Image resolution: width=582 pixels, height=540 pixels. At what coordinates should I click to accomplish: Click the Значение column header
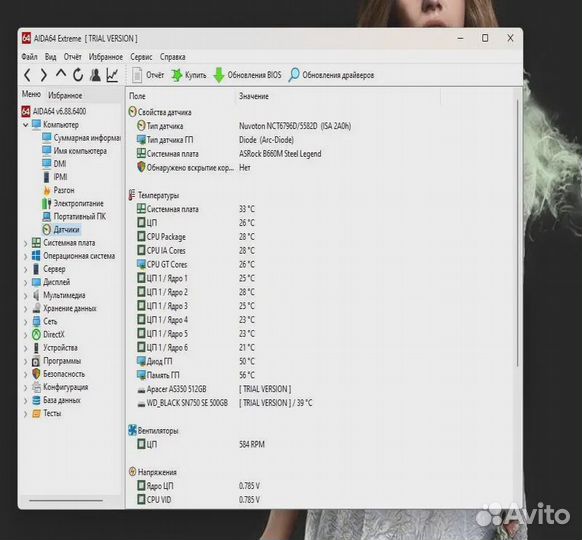(x=254, y=96)
